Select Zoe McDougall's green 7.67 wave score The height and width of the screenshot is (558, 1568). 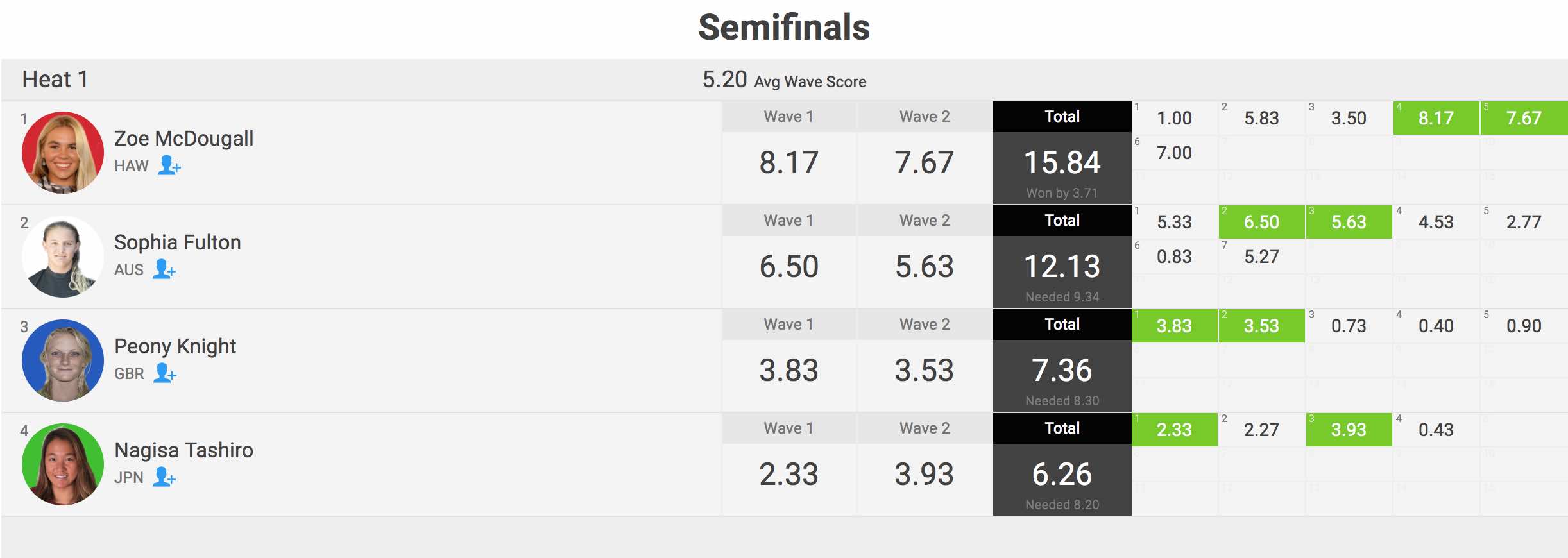(x=1524, y=118)
